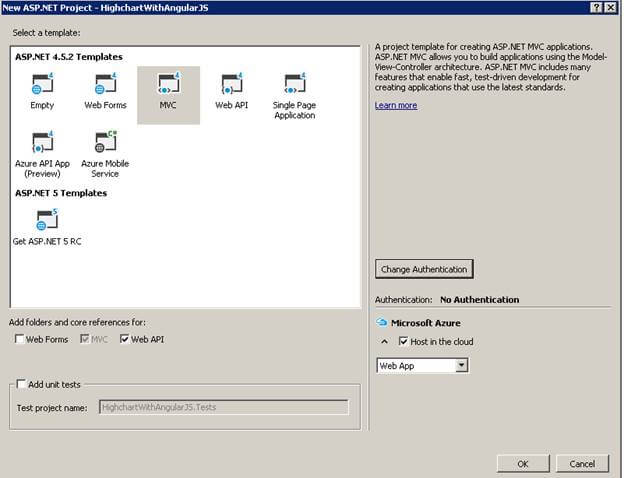Click the Microsoft Azure cloud icon
624x478 pixels.
tap(382, 322)
